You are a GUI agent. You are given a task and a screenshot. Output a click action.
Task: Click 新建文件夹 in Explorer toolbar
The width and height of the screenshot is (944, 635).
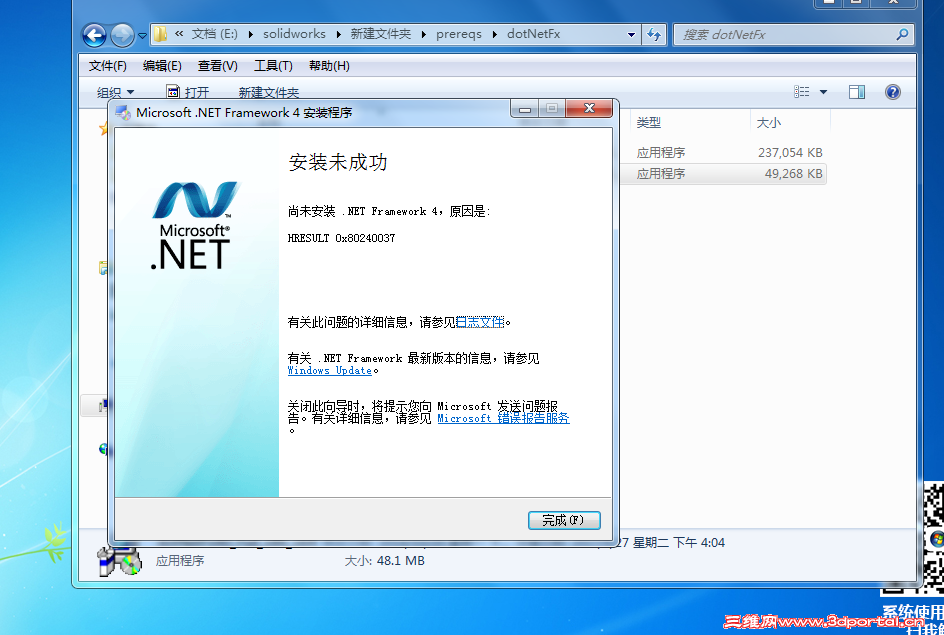269,92
